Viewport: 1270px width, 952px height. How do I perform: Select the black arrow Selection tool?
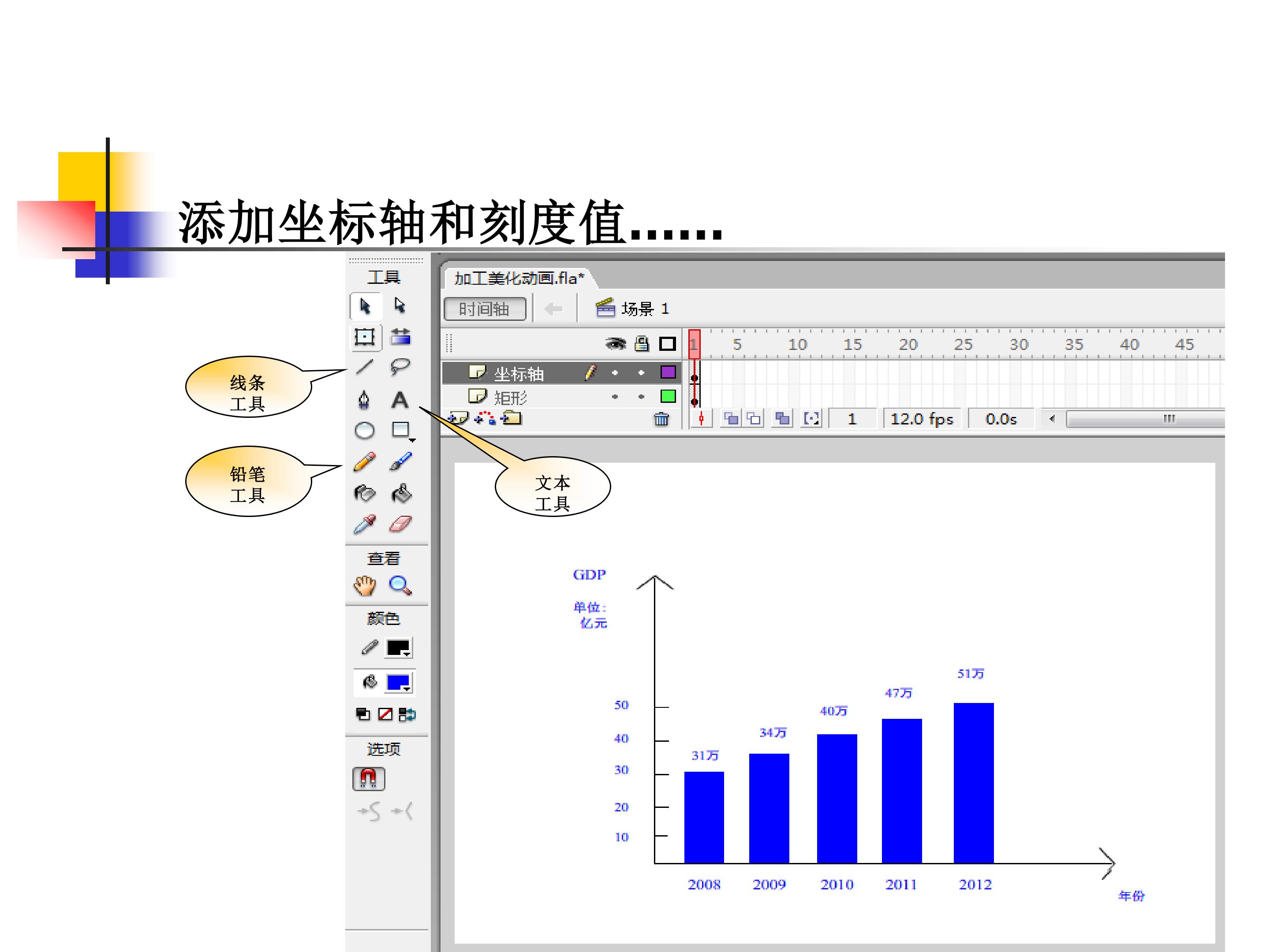[x=365, y=306]
